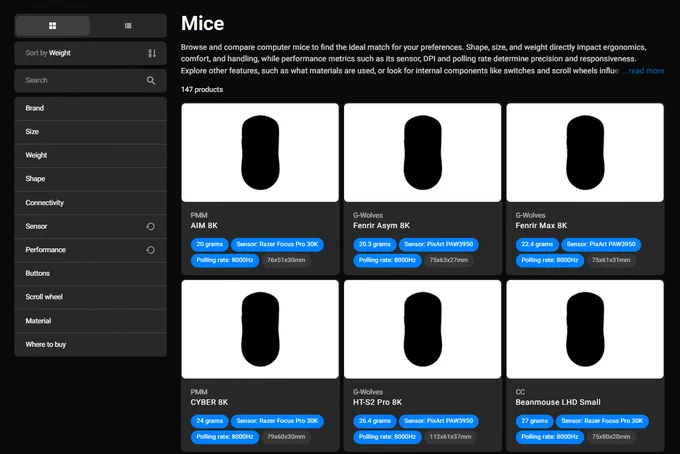Click PMM brand label on AIM 8K

coord(199,215)
